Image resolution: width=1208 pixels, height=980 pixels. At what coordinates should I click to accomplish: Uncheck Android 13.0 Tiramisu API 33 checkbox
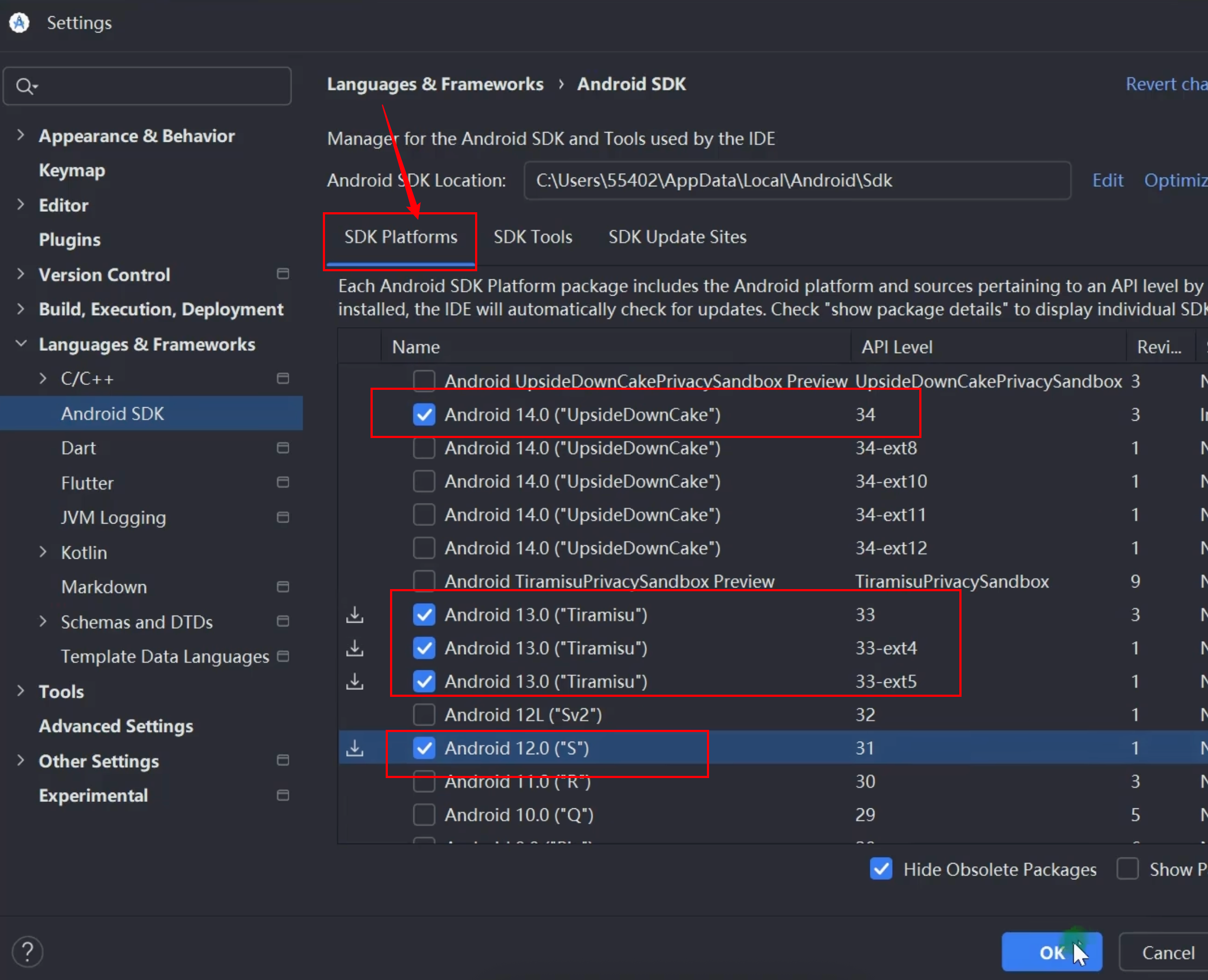tap(424, 615)
